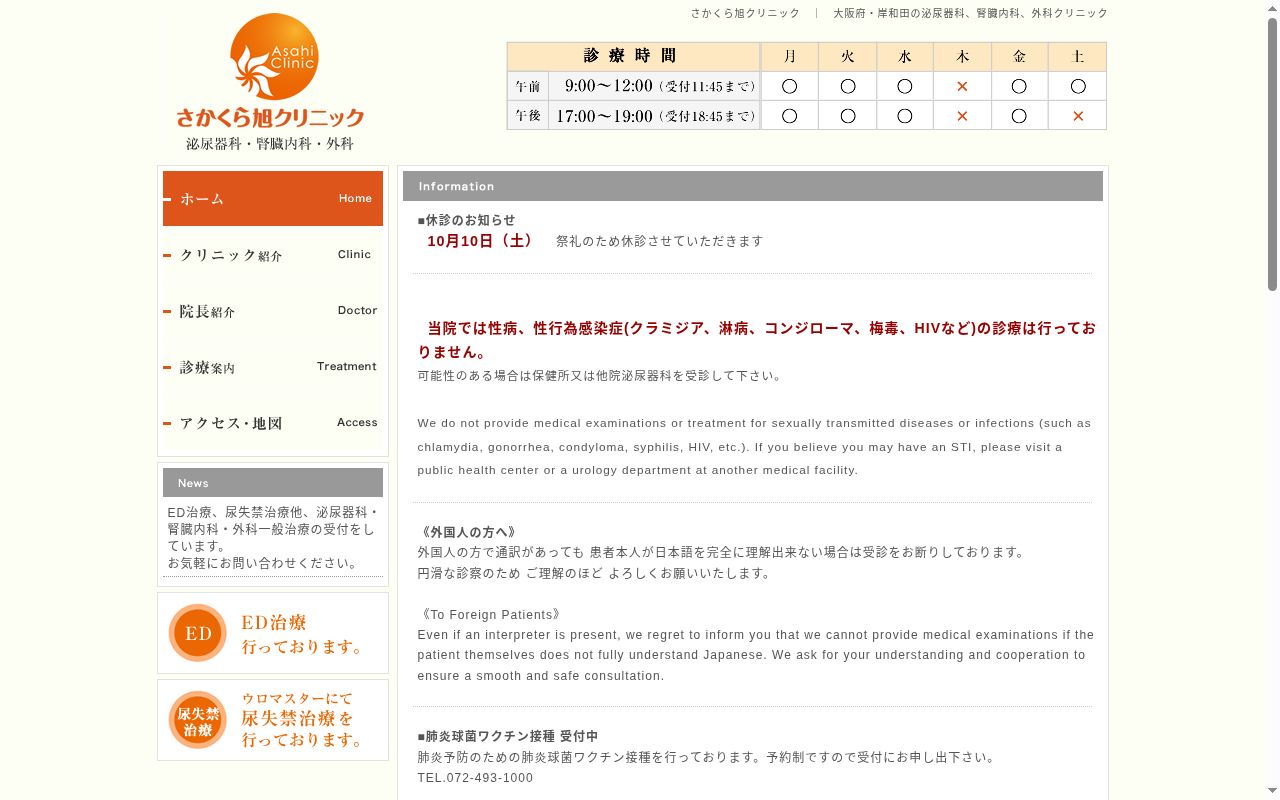Select 診療案内 Treatment menu item
Screen dimensions: 1280x800
pyautogui.click(x=273, y=367)
